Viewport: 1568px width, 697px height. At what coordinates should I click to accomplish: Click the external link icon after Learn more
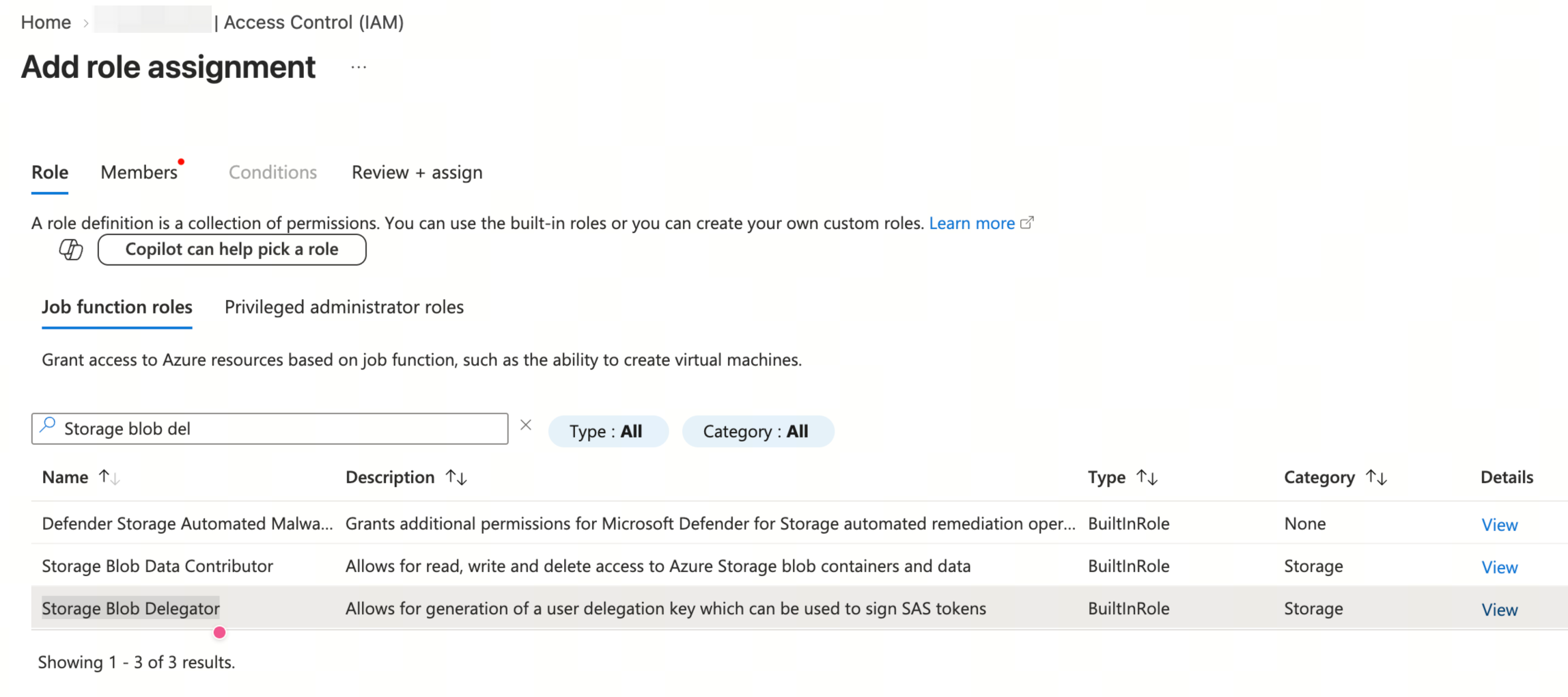[x=1027, y=223]
